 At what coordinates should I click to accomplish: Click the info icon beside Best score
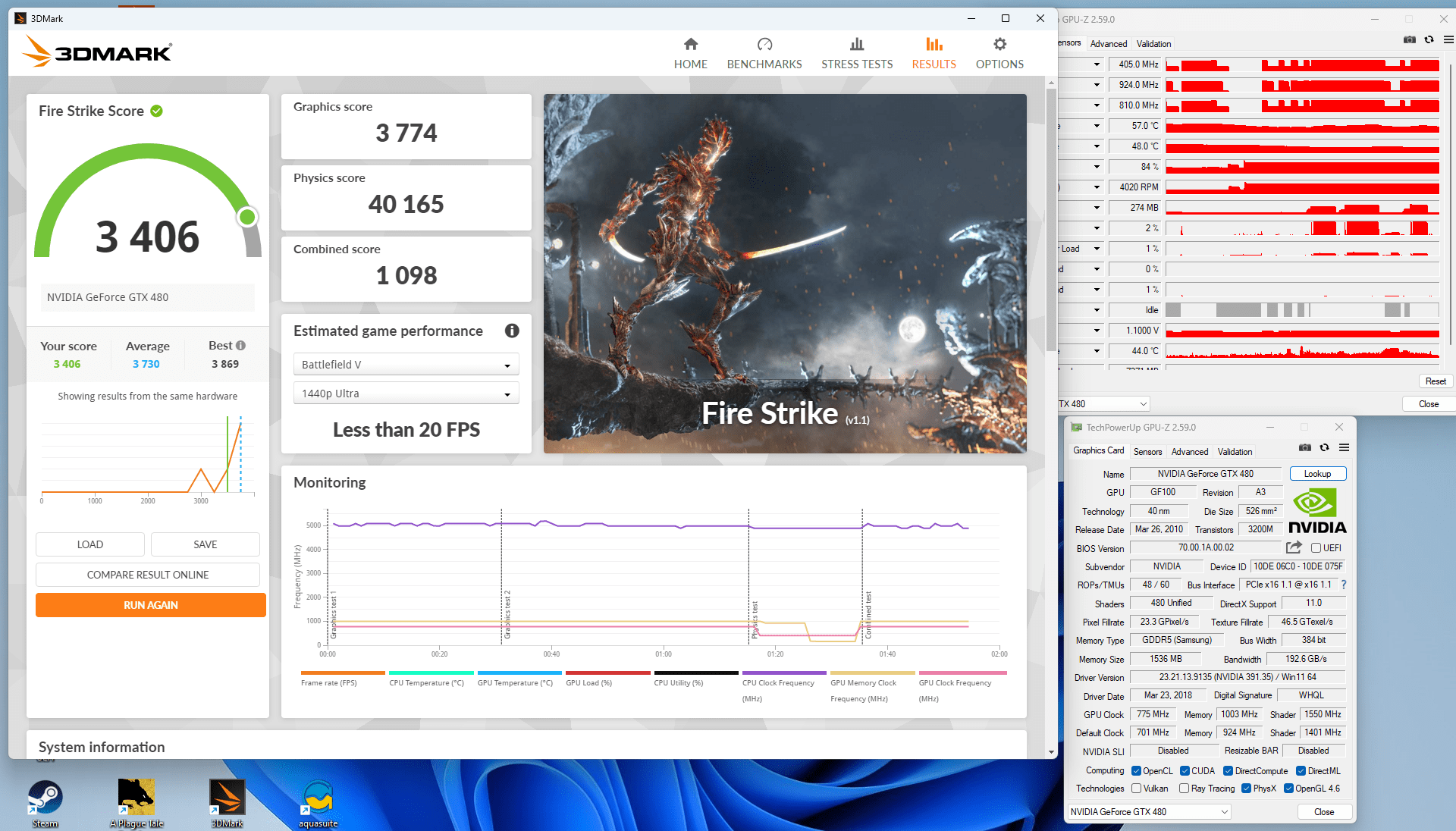240,345
